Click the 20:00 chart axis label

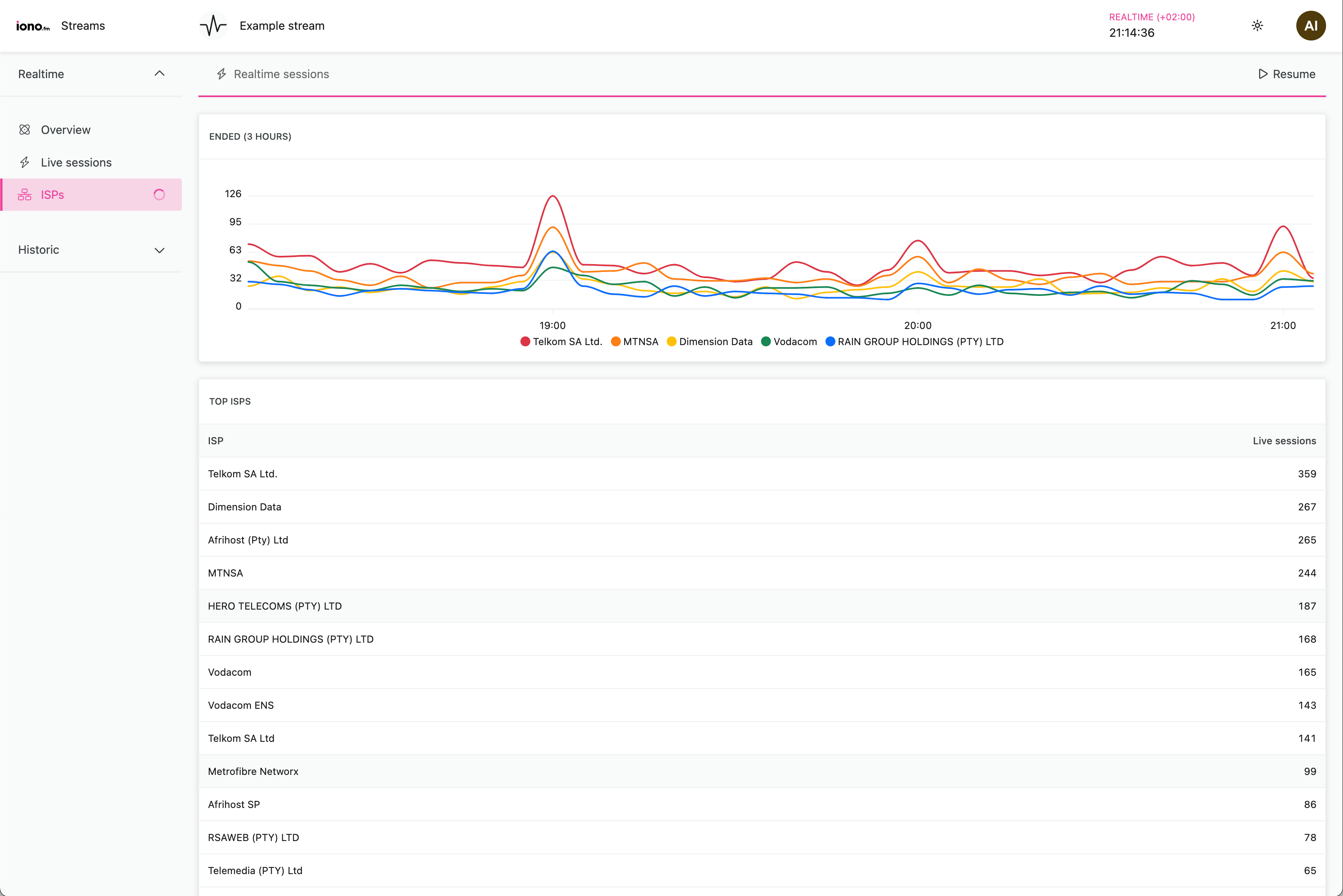[918, 326]
